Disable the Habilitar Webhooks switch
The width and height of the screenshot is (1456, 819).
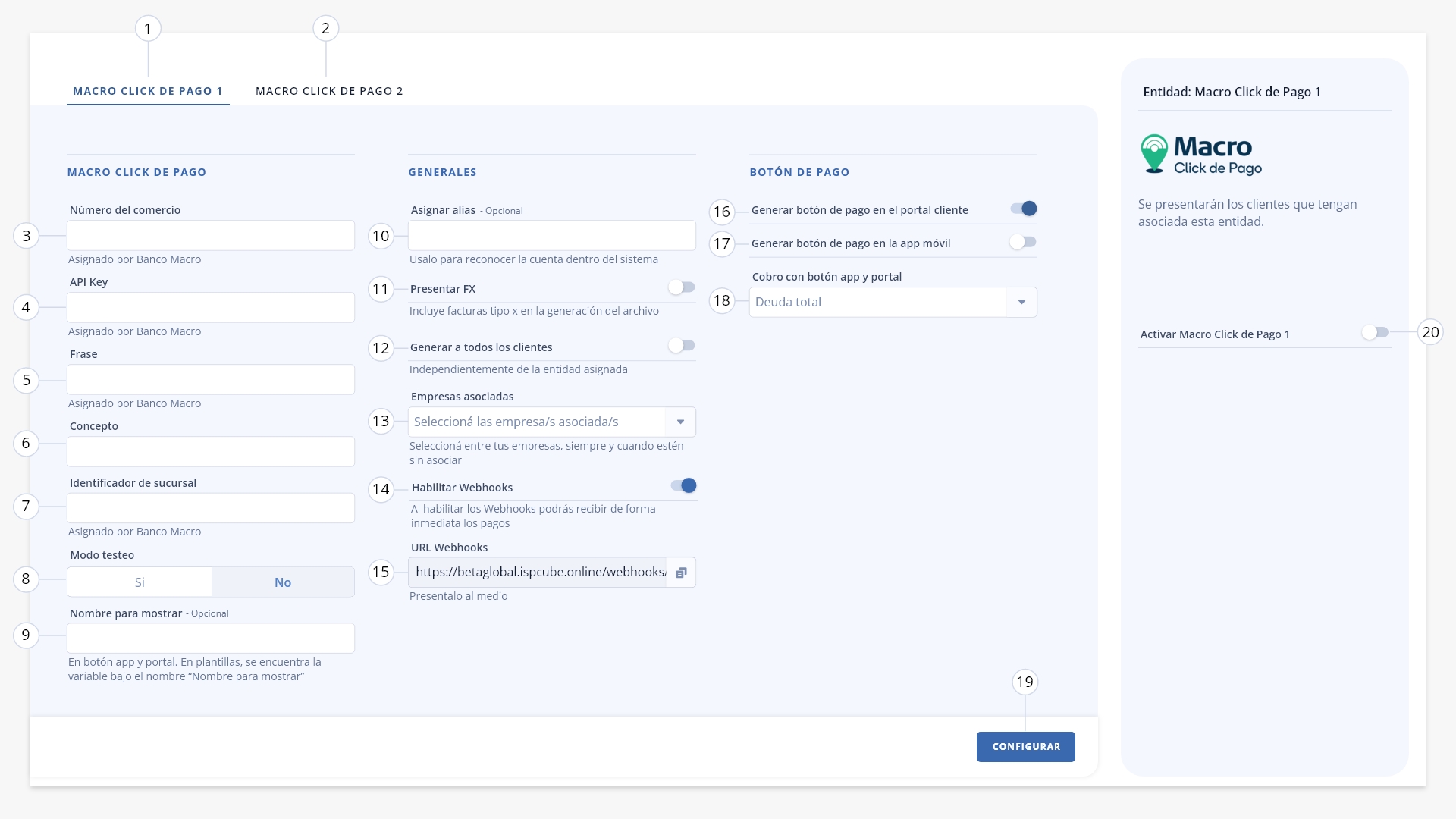(683, 485)
